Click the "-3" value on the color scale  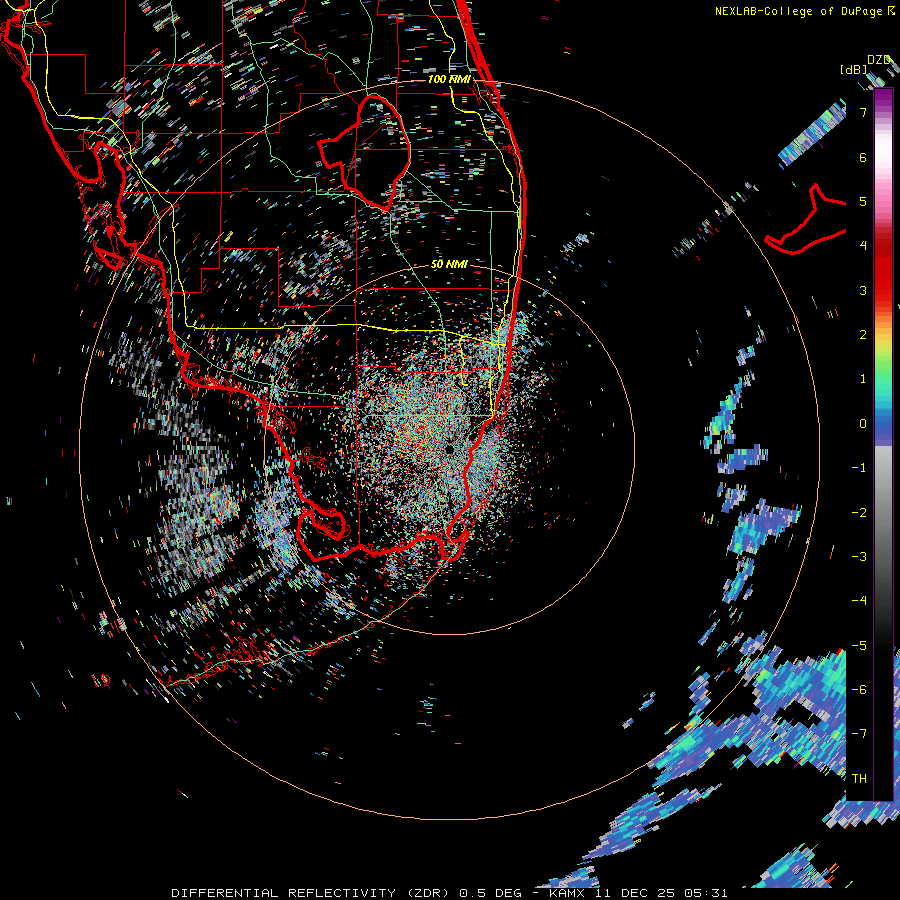859,556
